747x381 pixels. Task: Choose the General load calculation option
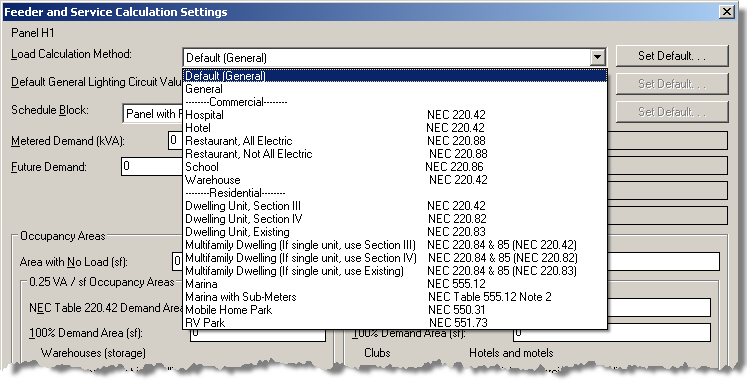pyautogui.click(x=395, y=89)
